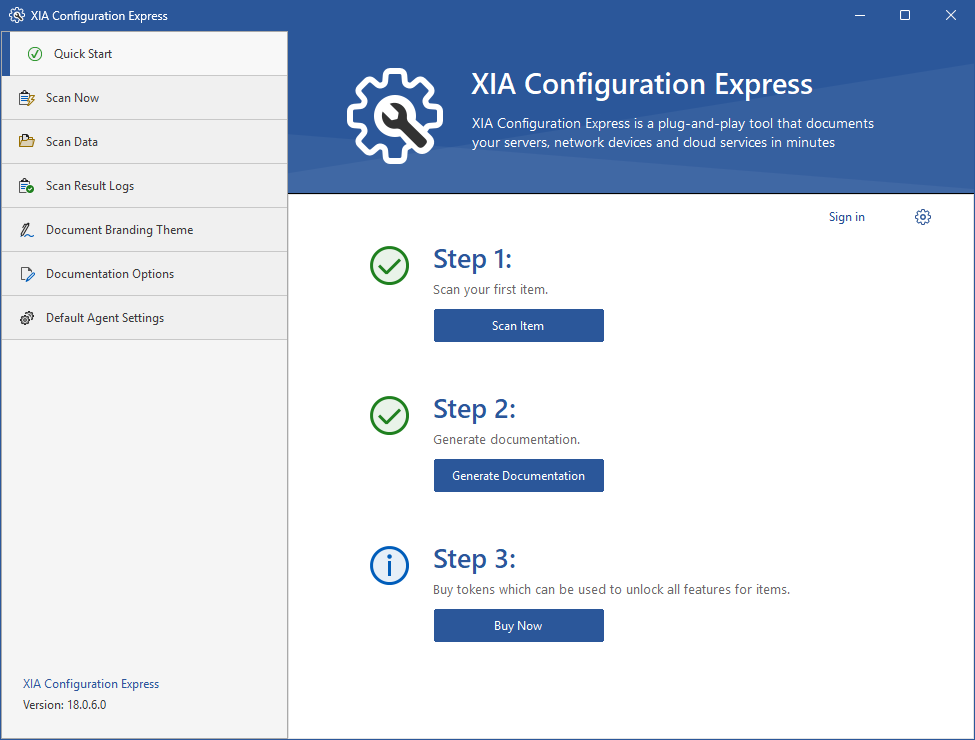Click the Scan Now sidebar icon

27,98
